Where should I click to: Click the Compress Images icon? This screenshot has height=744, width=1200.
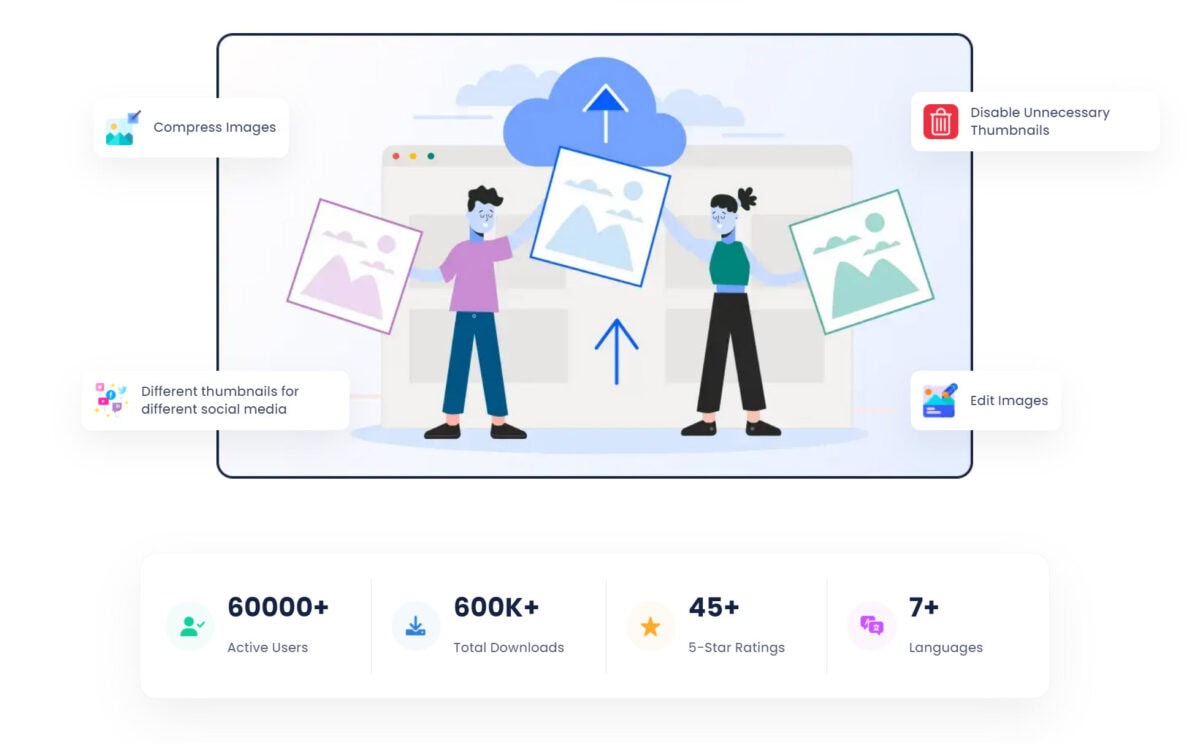pyautogui.click(x=120, y=127)
